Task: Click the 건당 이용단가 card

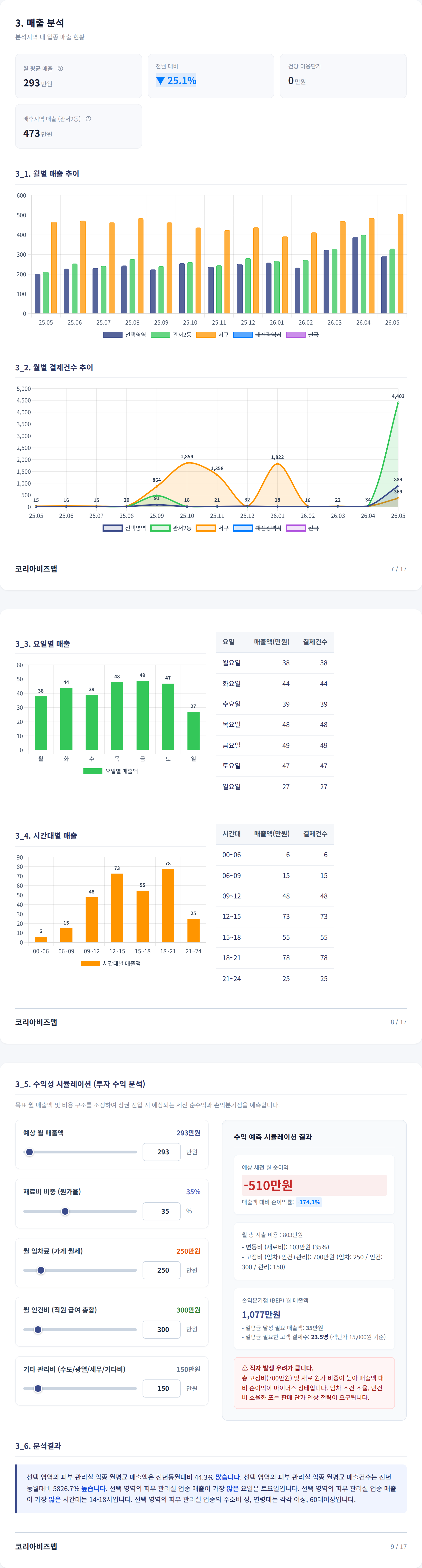Action: (343, 76)
